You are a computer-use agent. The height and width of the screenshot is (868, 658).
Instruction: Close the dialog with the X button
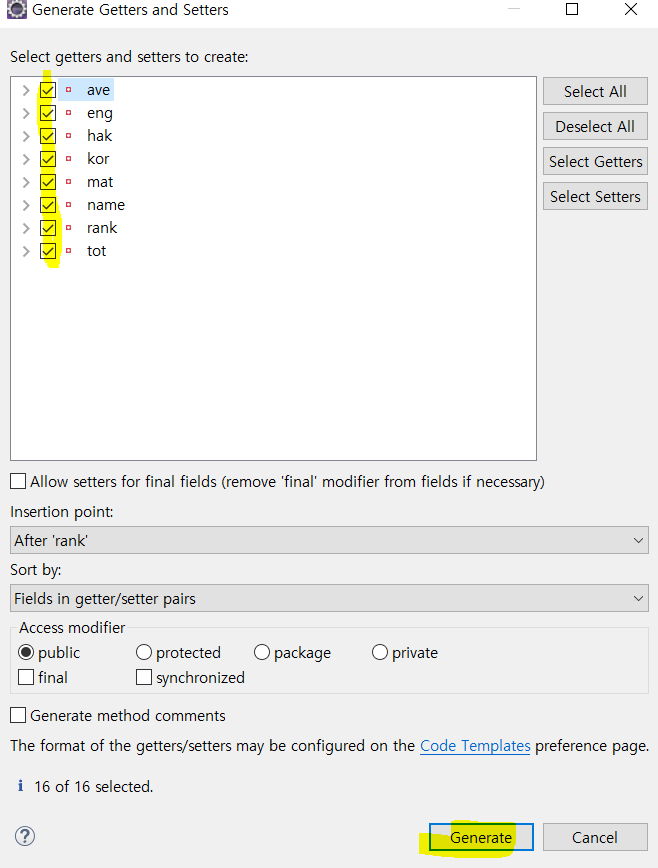coord(631,9)
